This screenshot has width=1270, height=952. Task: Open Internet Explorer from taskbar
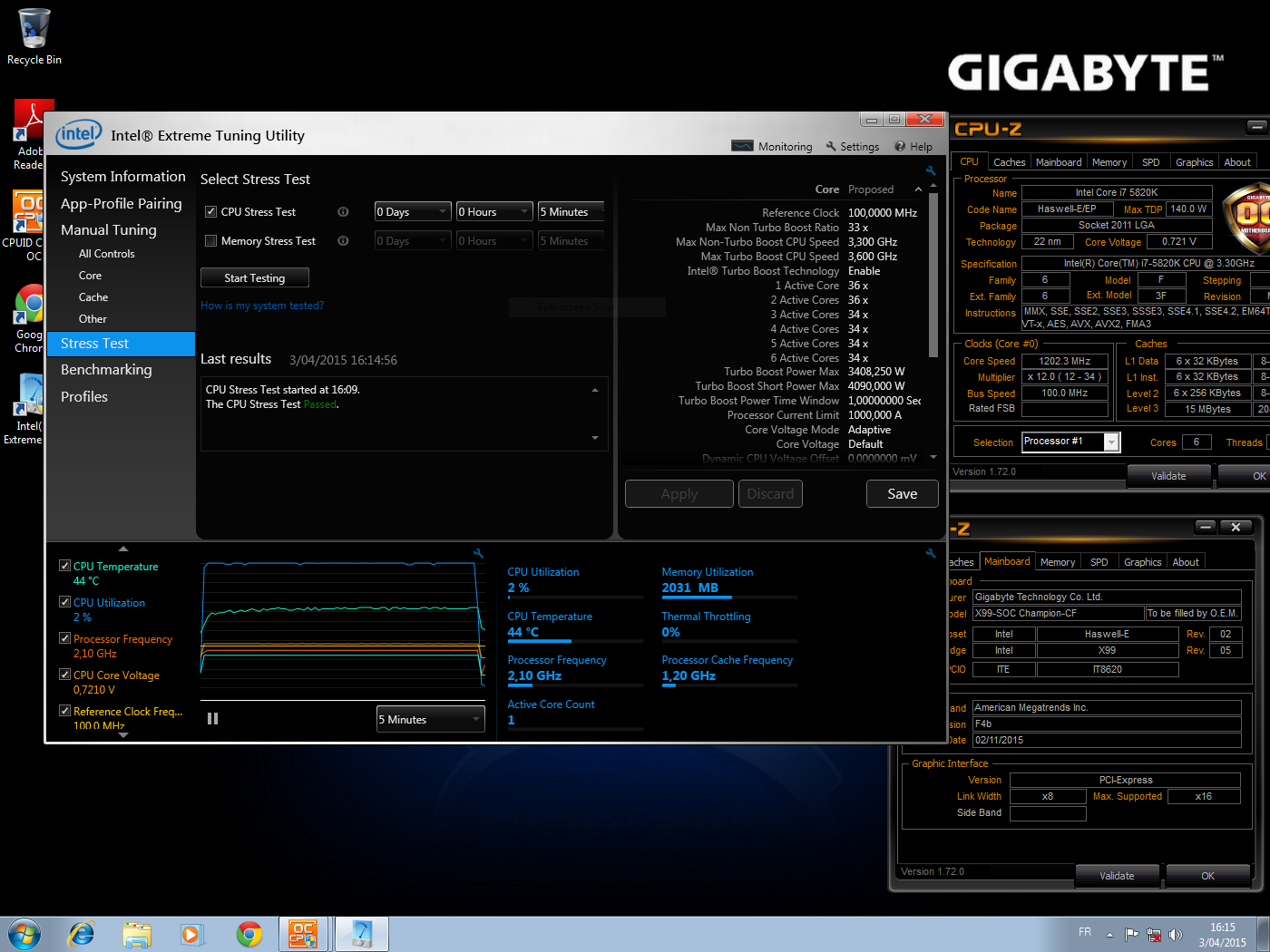tap(82, 934)
